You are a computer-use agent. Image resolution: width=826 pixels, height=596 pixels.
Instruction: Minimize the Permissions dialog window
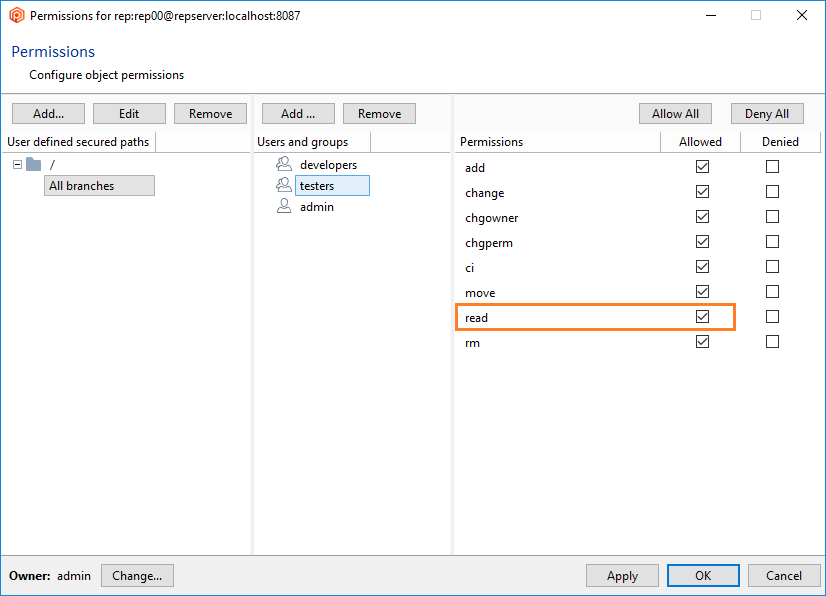click(x=711, y=15)
